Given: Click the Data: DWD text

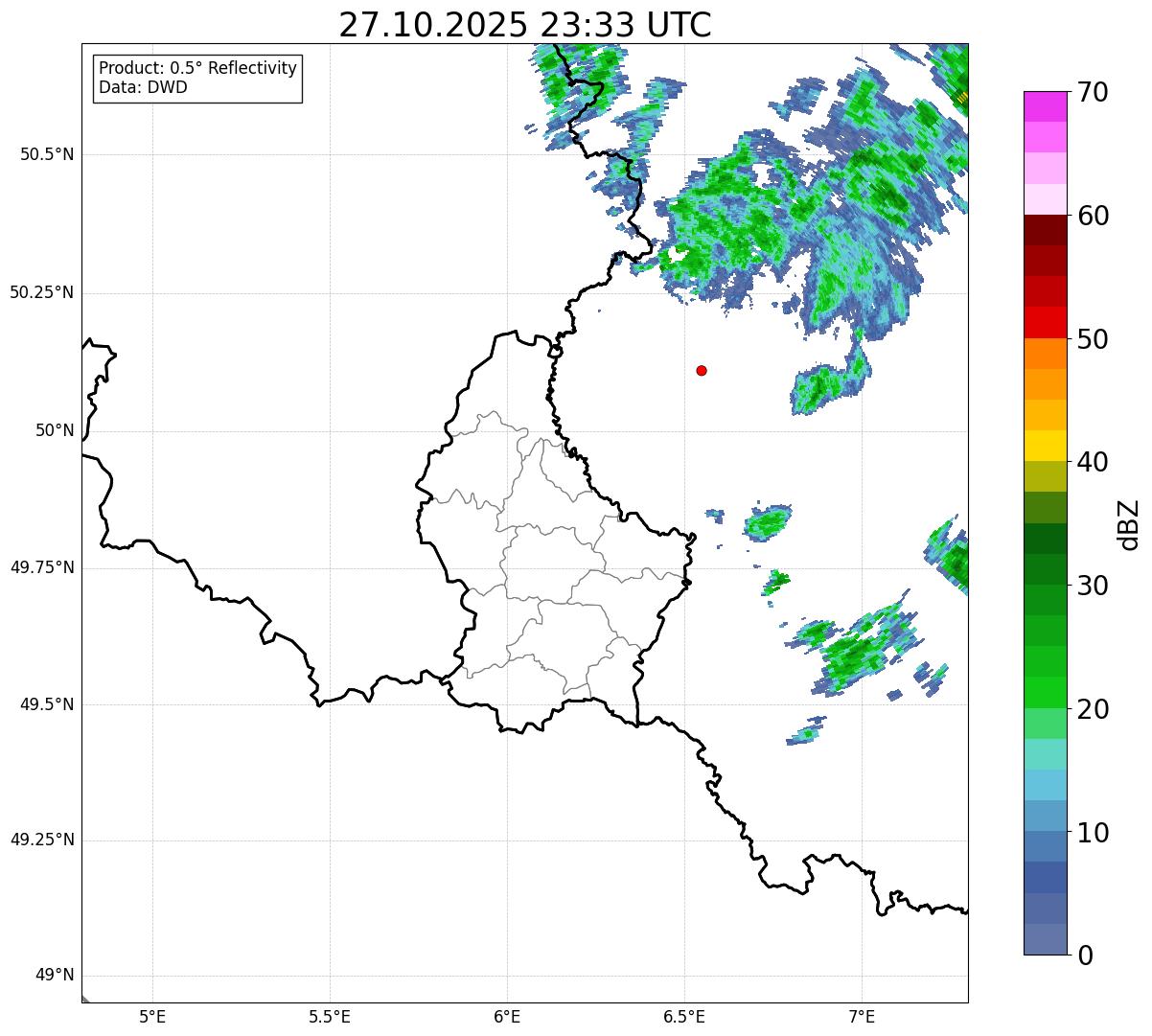Looking at the screenshot, I should tap(143, 87).
